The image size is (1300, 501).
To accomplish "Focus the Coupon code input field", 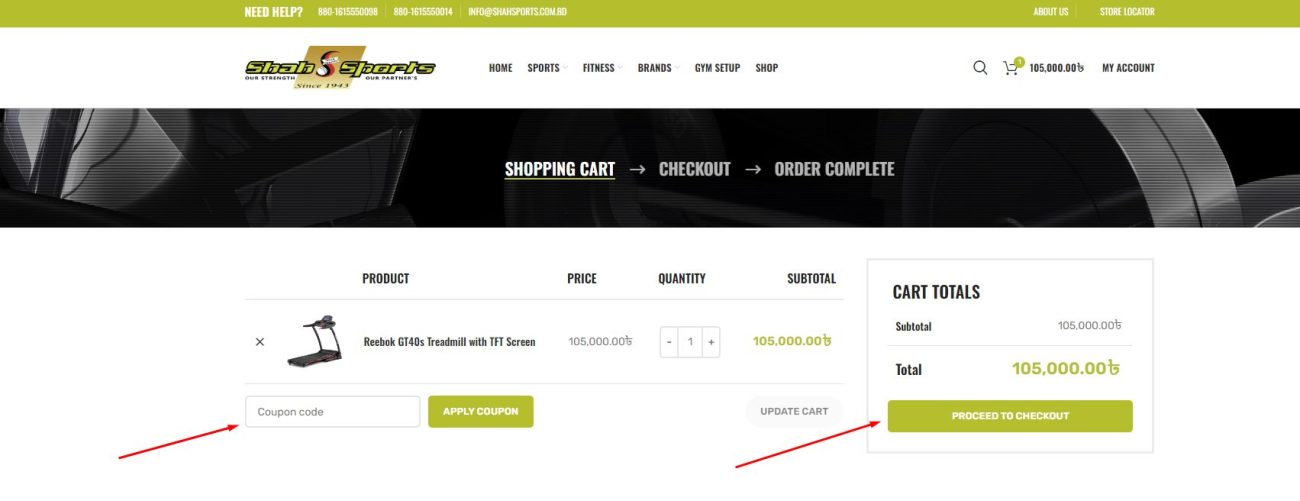I will (332, 412).
